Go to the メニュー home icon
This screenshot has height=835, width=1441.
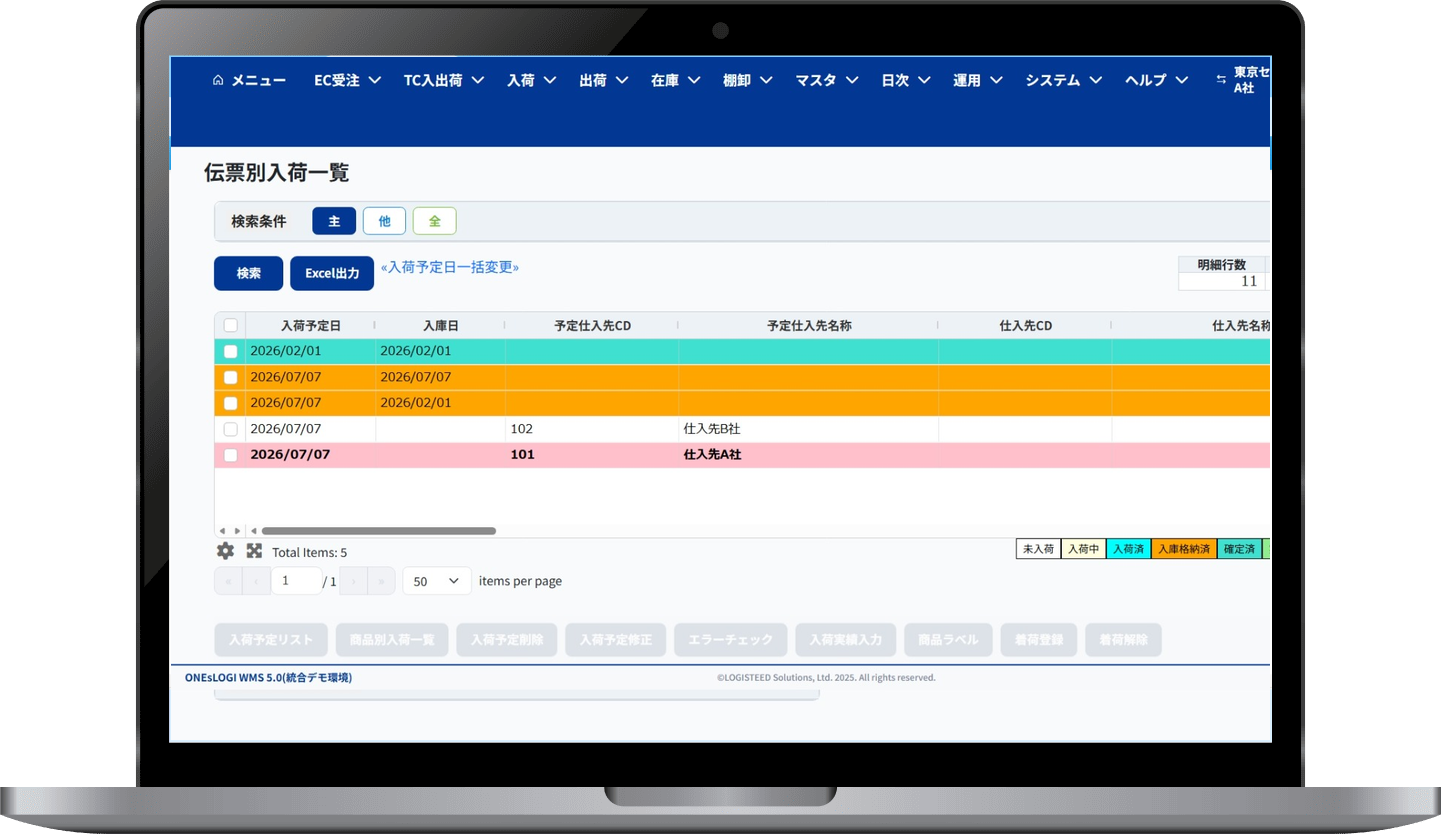(218, 81)
